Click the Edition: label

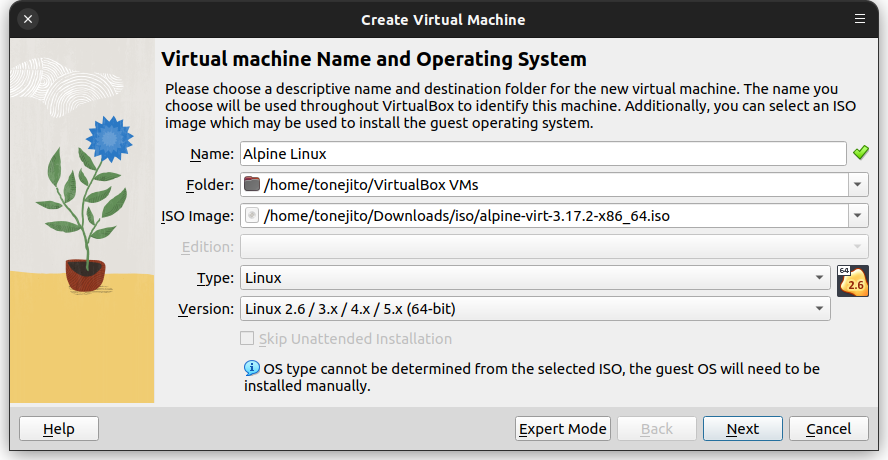point(208,247)
